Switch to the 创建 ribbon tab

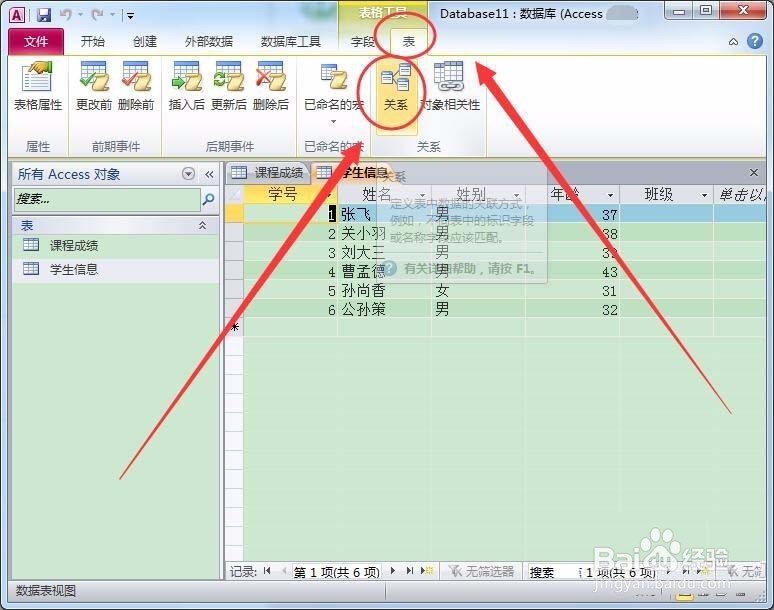pos(145,41)
